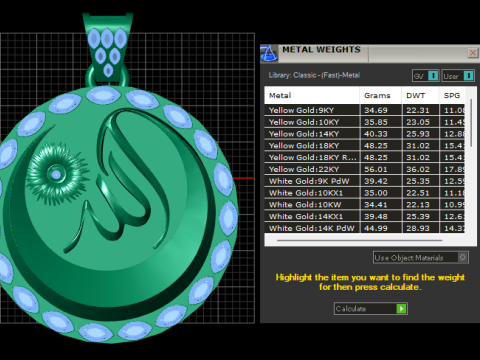Click the 35.85 grams value
The image size is (480, 360).
coord(376,122)
